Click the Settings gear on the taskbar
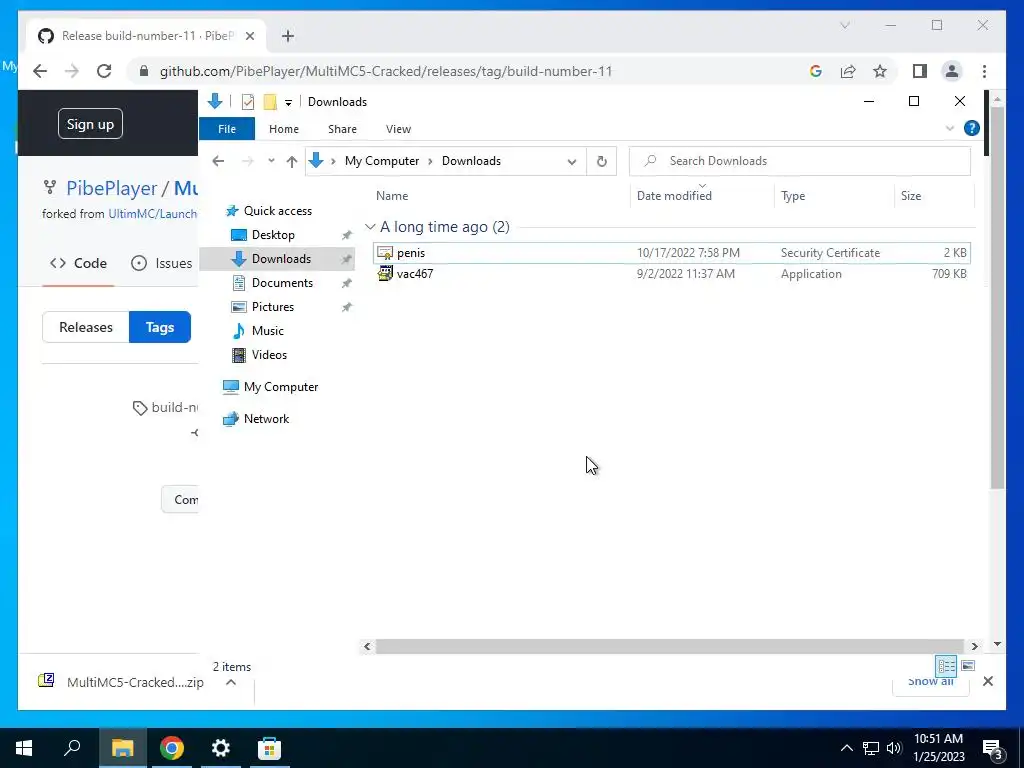This screenshot has height=768, width=1024. point(221,748)
